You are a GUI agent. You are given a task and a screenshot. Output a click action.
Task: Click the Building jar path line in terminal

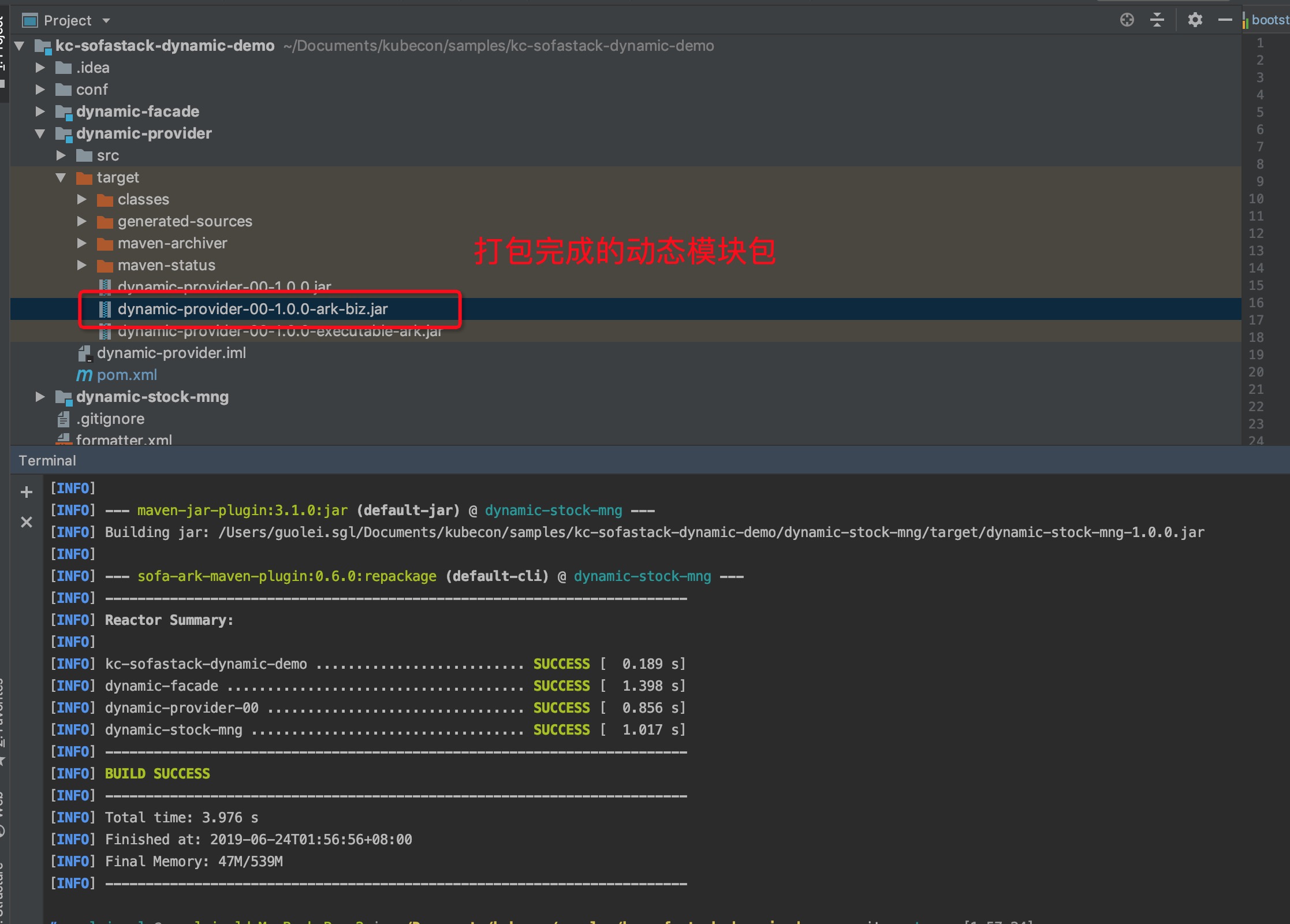click(655, 532)
